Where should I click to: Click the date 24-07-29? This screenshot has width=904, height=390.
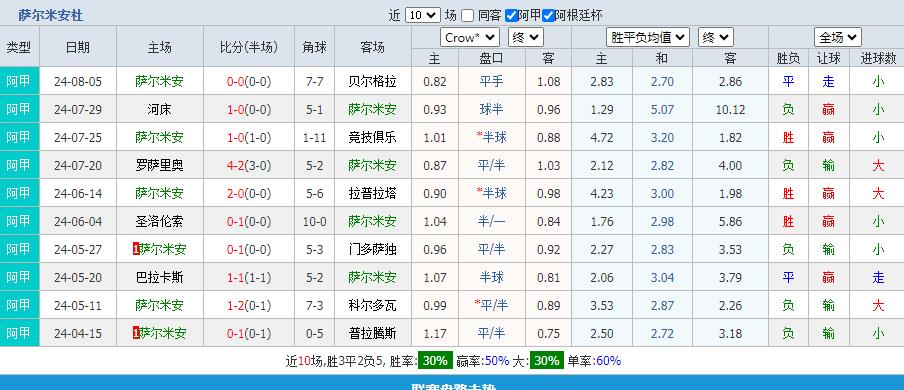coord(77,109)
